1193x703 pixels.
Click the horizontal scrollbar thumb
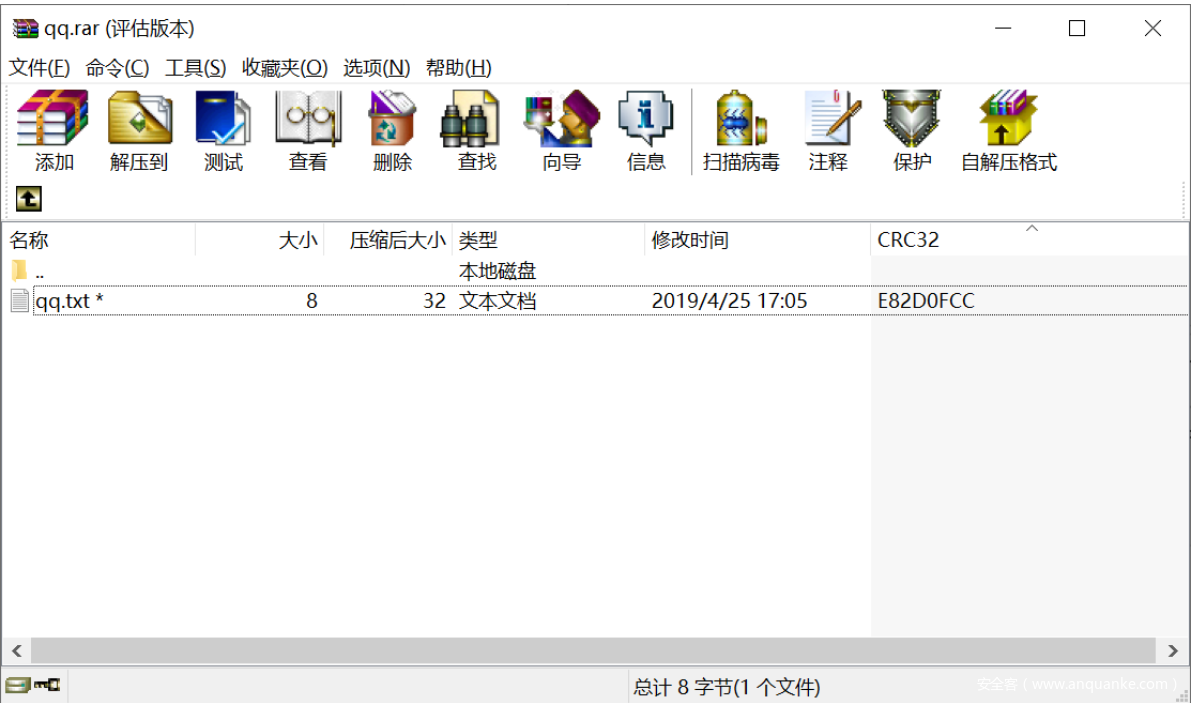(x=593, y=651)
